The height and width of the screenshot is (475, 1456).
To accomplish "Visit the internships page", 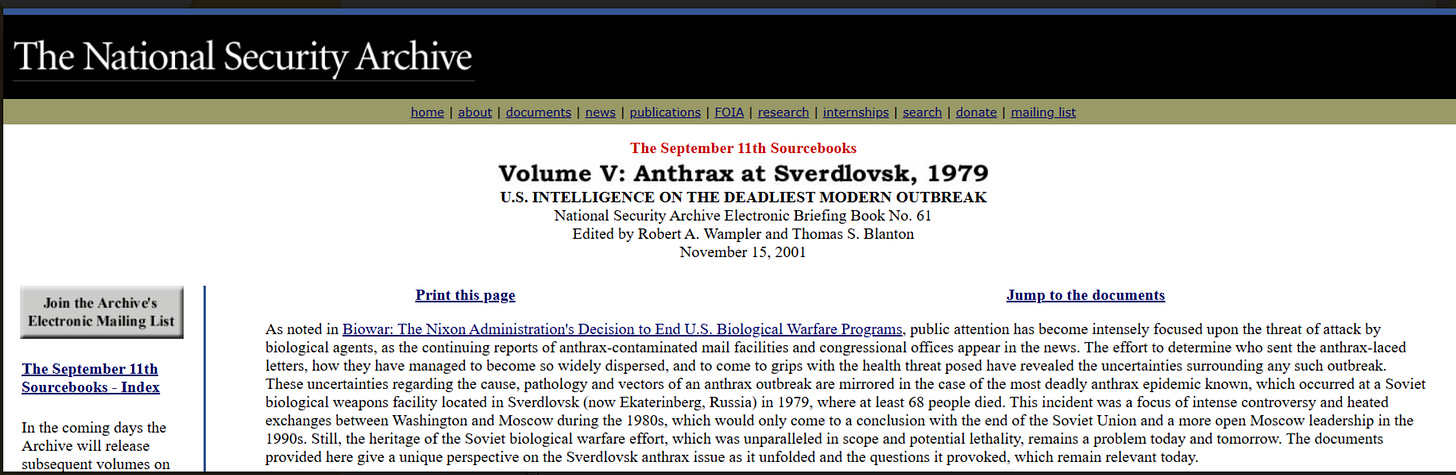I will tap(856, 112).
